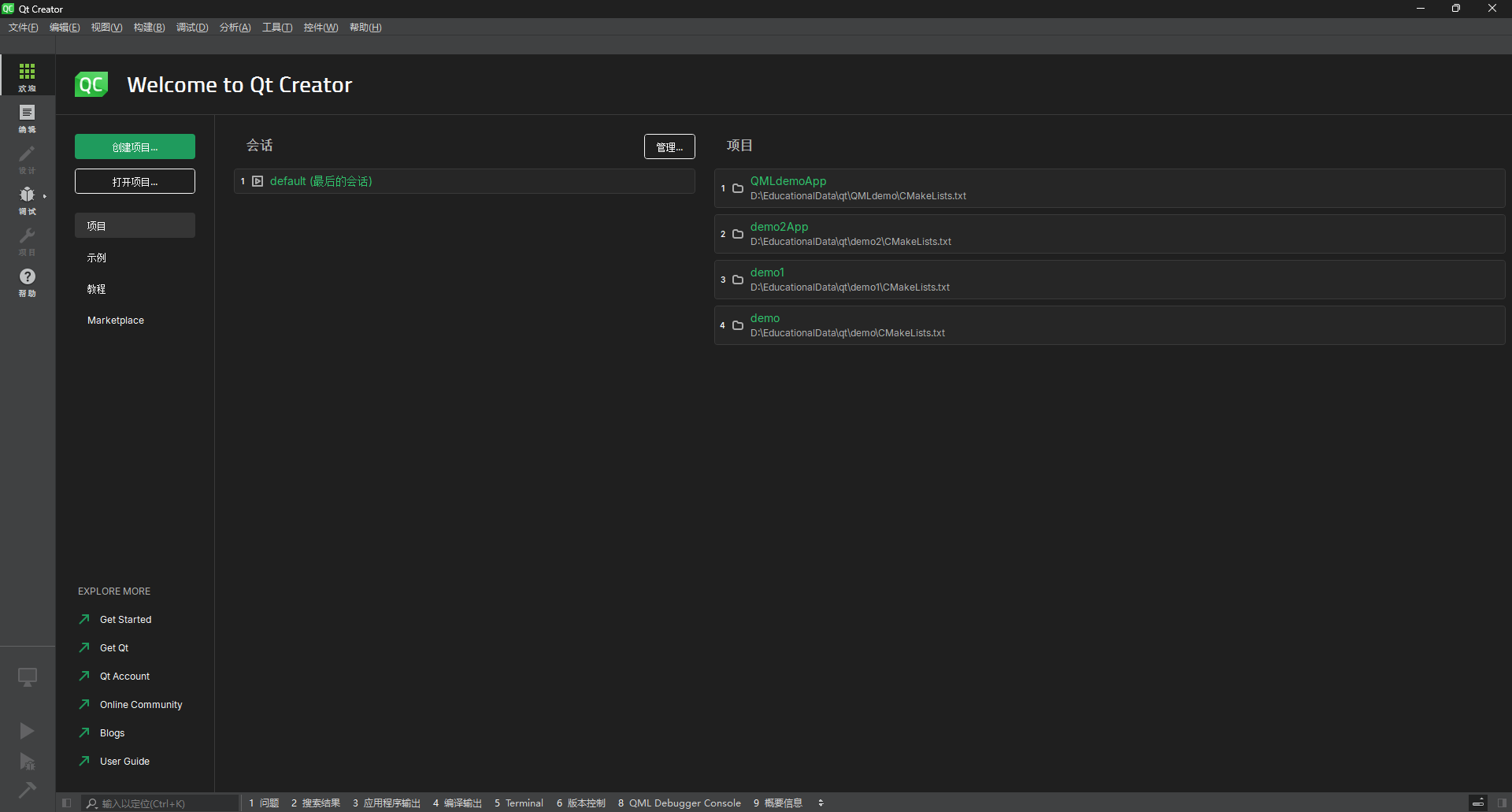Click the locator magnifier icon
Screen dimensions: 1512x812
pos(92,803)
